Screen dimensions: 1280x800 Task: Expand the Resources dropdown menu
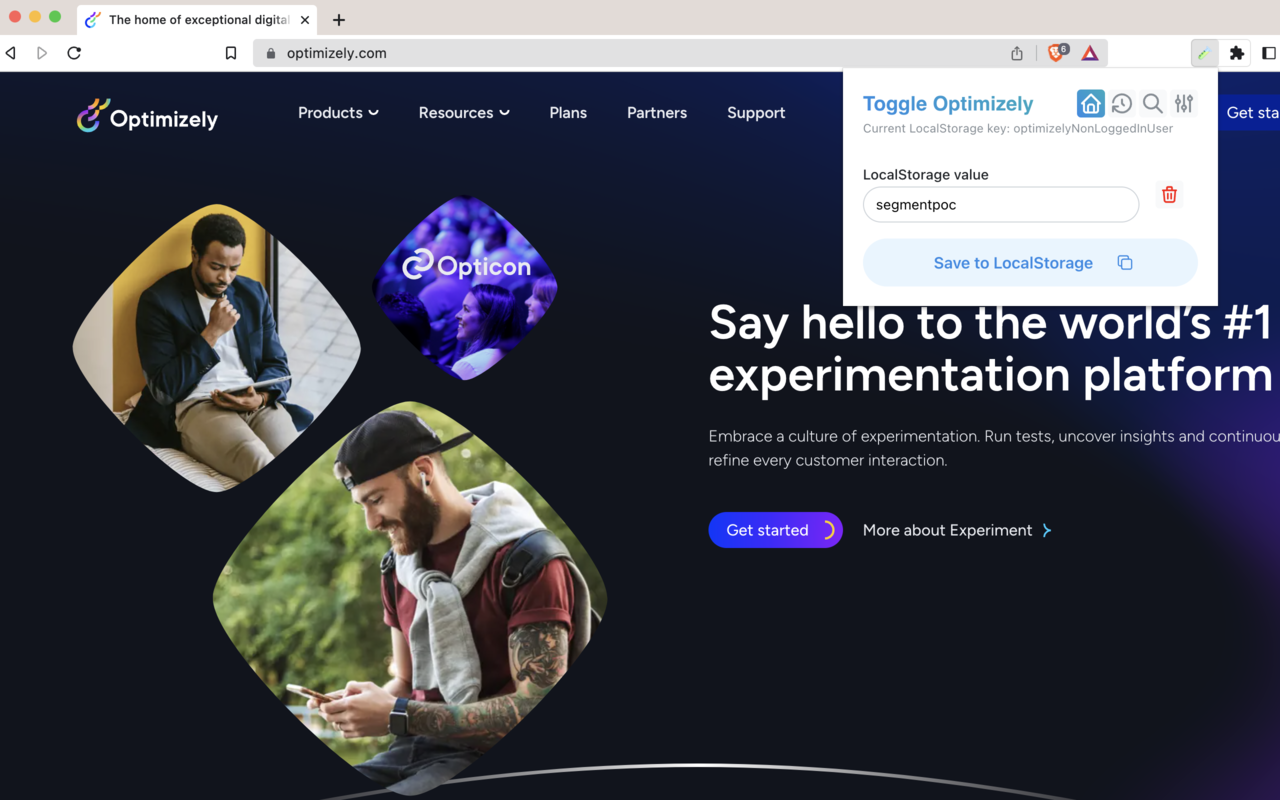tap(463, 113)
